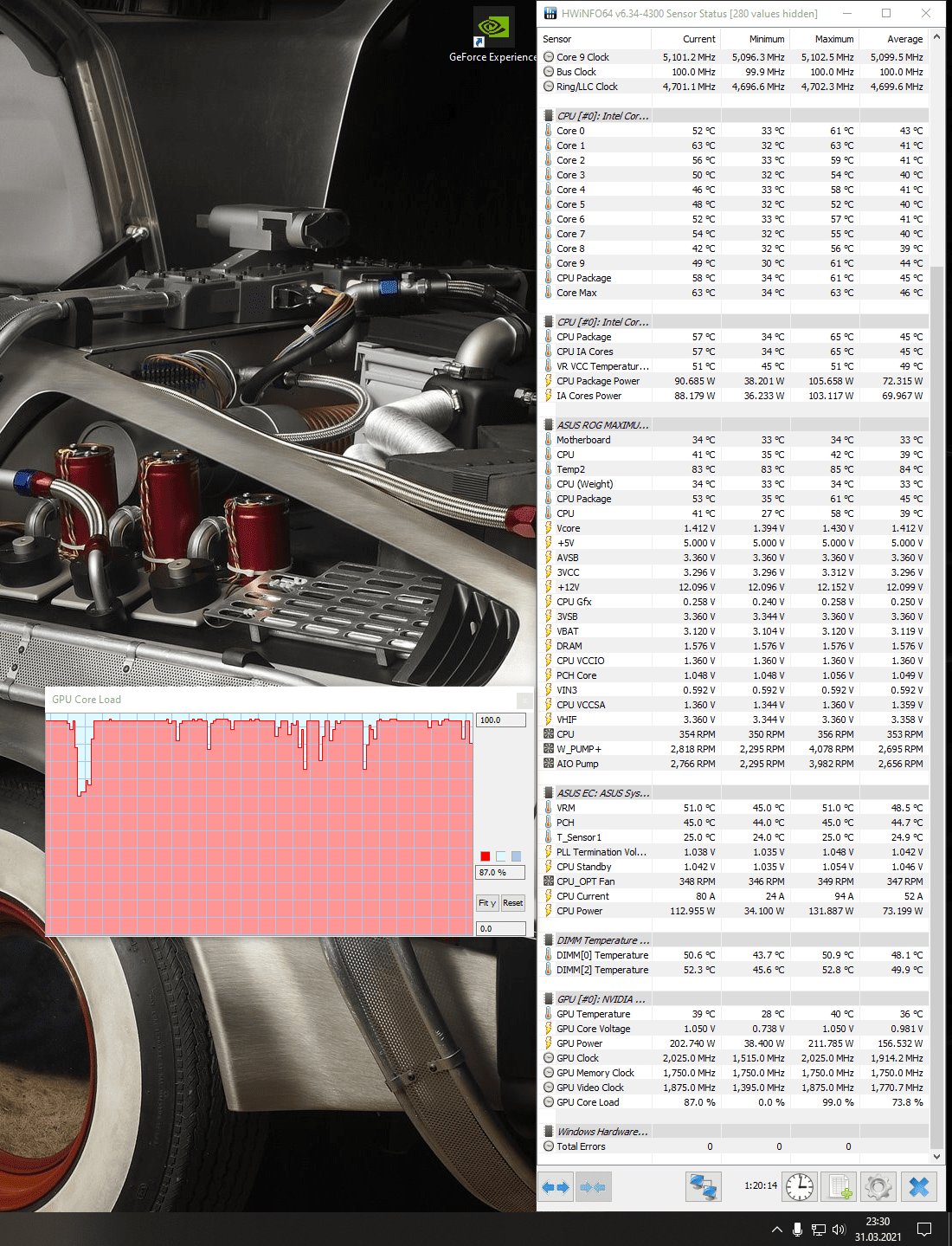Select the GPU Core Load row
The image size is (952, 1246).
[x=733, y=1102]
